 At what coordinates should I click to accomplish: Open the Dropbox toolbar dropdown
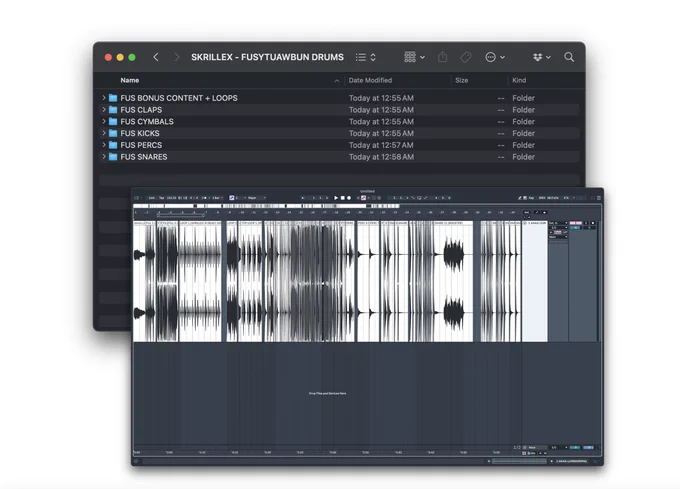tap(542, 57)
